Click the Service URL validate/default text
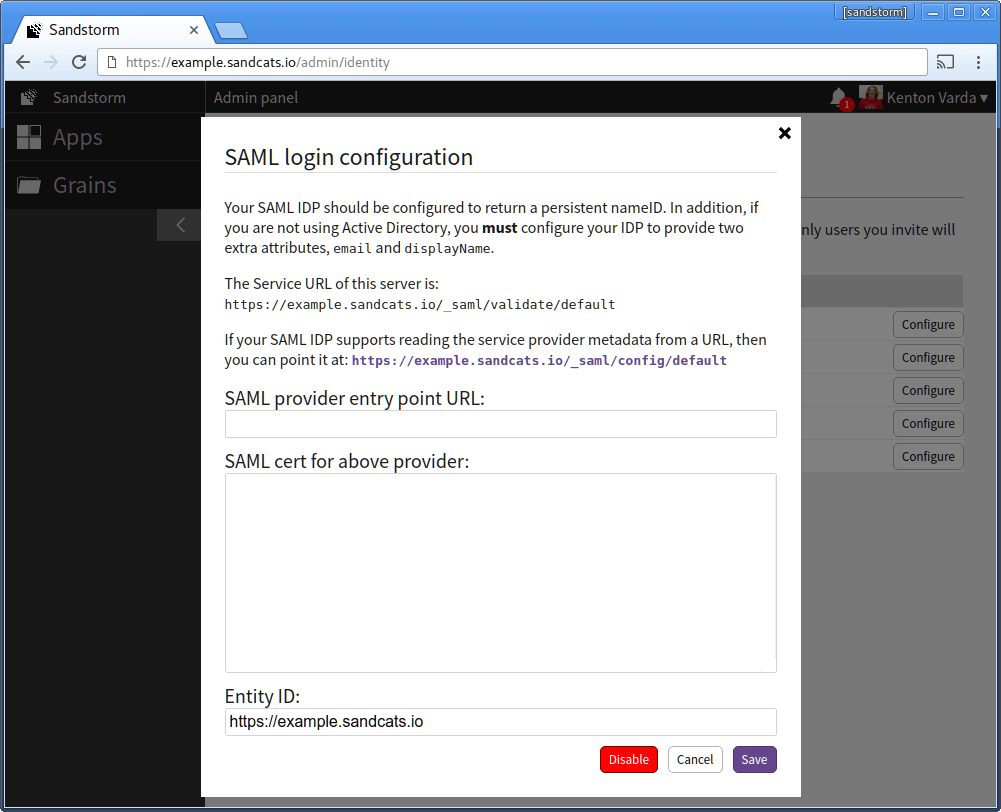Screen dimensions: 1001x812 point(420,304)
